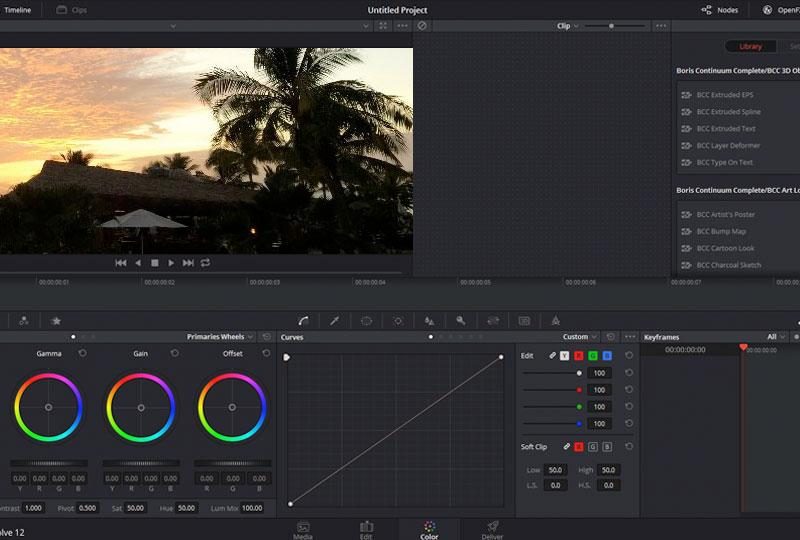Select the Qualifier eyedropper tool
Screen dimensions: 800x540
point(335,321)
